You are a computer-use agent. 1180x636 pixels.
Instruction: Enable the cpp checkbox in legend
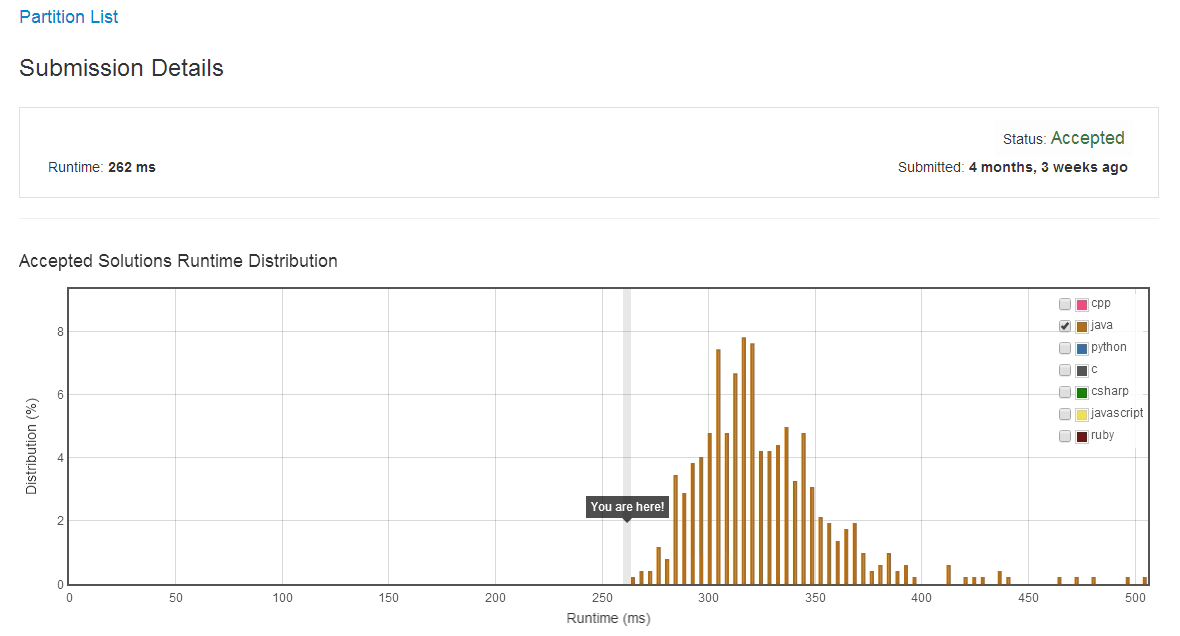click(1065, 304)
